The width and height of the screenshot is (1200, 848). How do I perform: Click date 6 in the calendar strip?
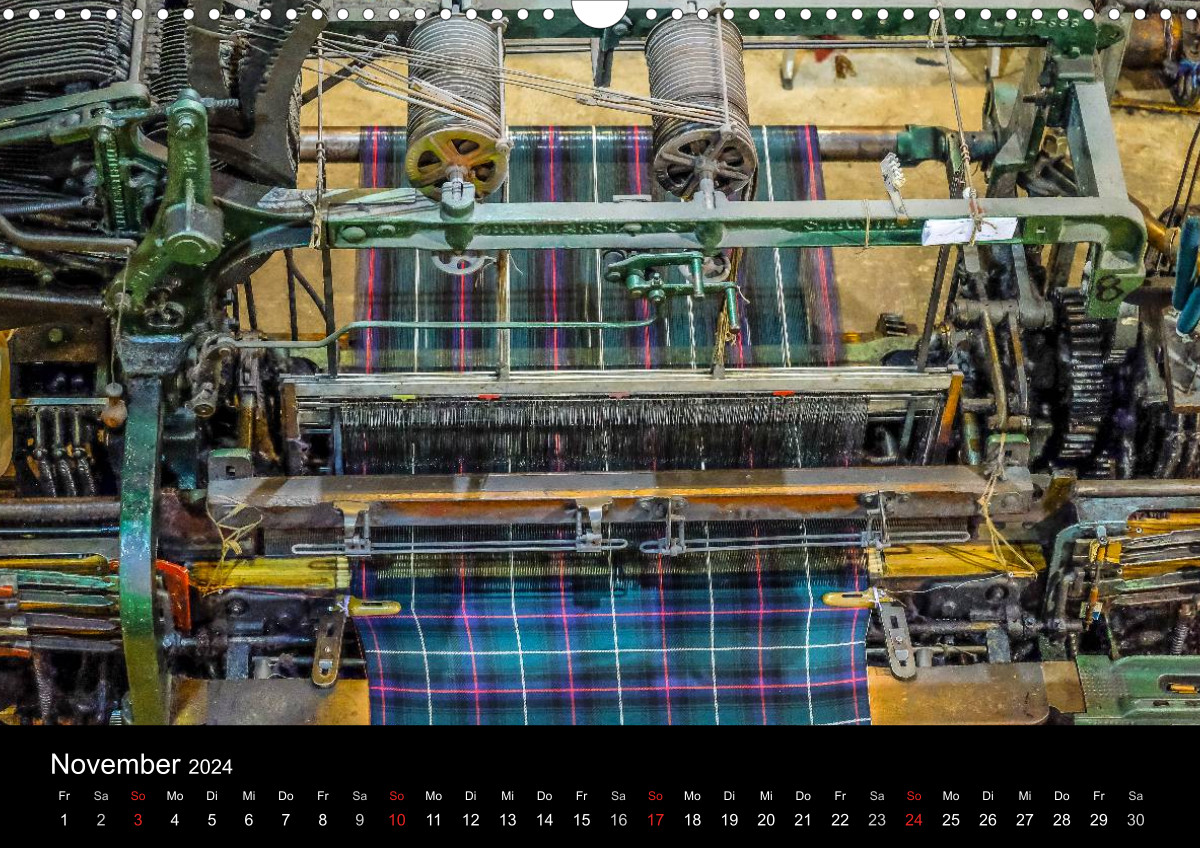point(249,820)
